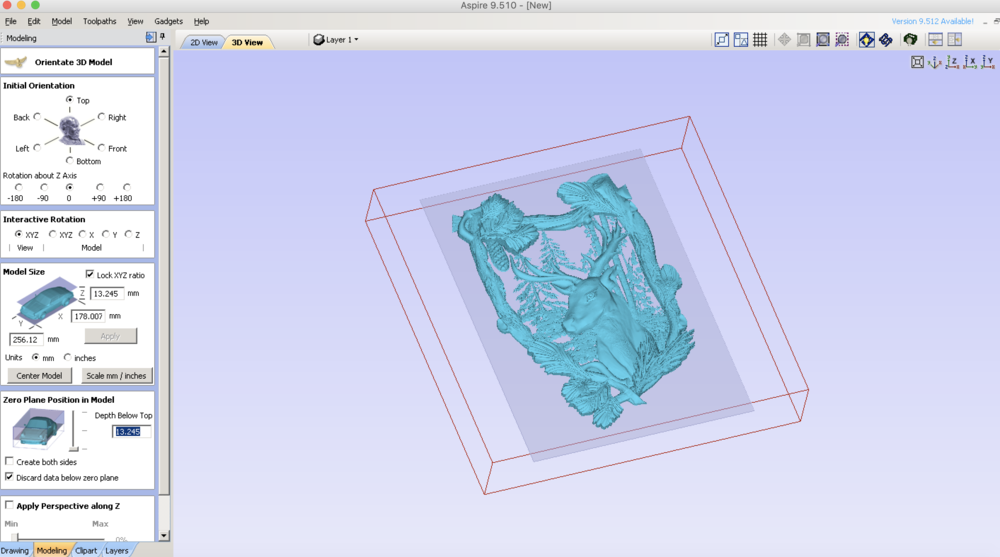Open the Clipart tab
Image resolution: width=1000 pixels, height=557 pixels.
[86, 550]
